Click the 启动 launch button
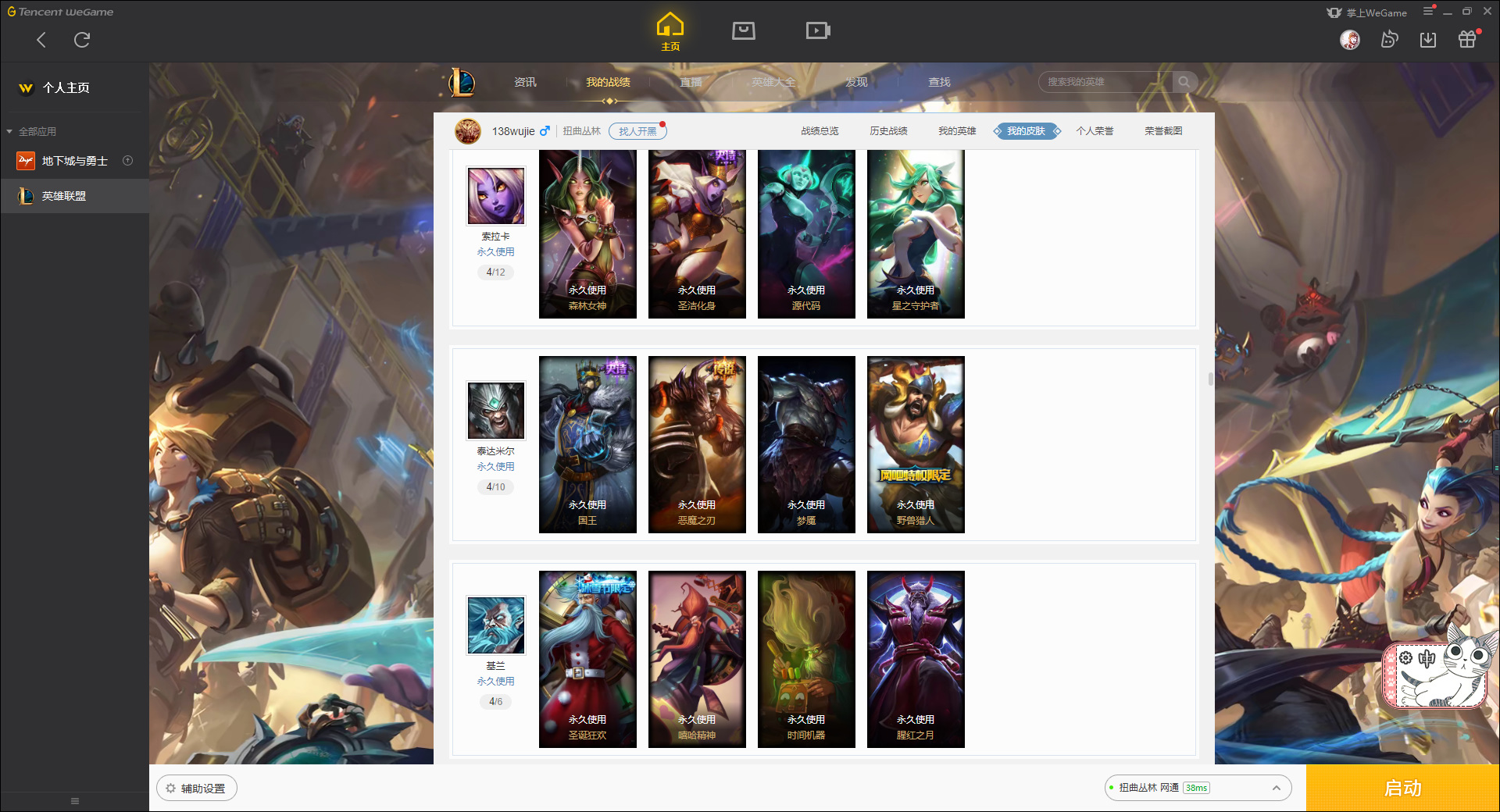The image size is (1500, 812). click(x=1403, y=789)
